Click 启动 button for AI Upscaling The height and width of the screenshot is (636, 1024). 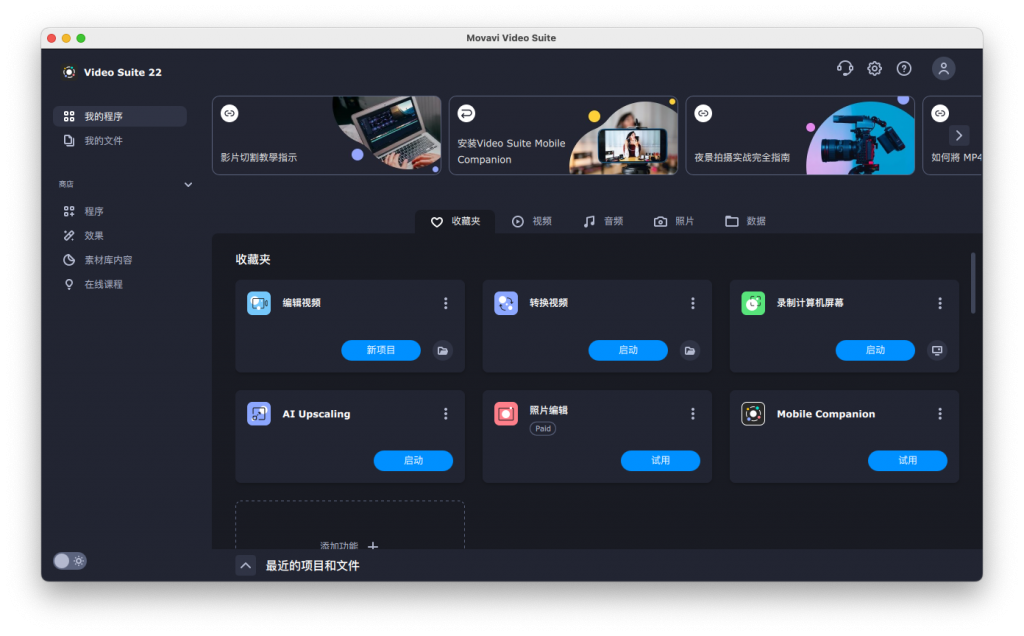(413, 461)
